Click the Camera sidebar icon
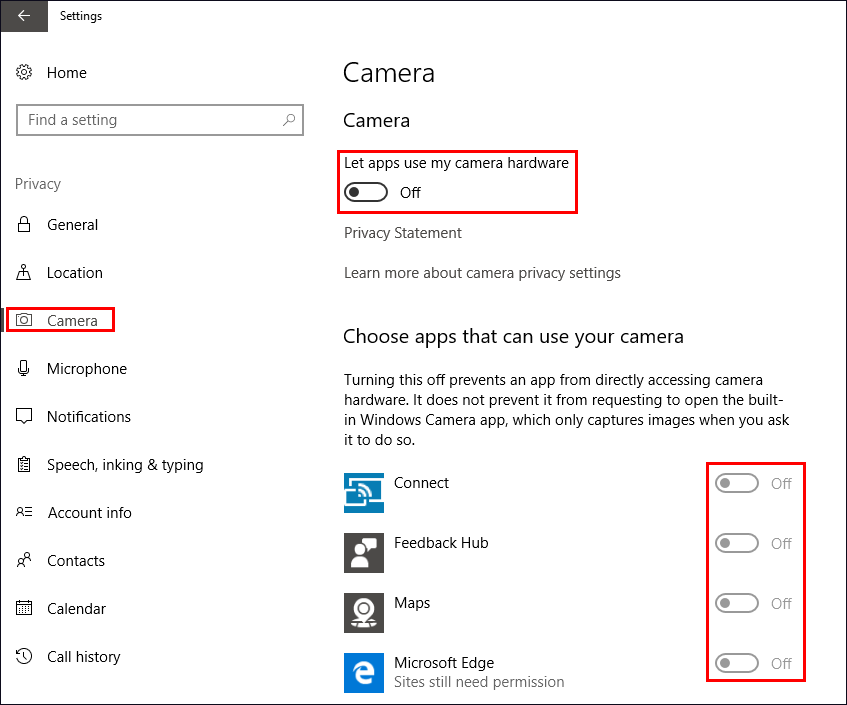 pyautogui.click(x=24, y=320)
